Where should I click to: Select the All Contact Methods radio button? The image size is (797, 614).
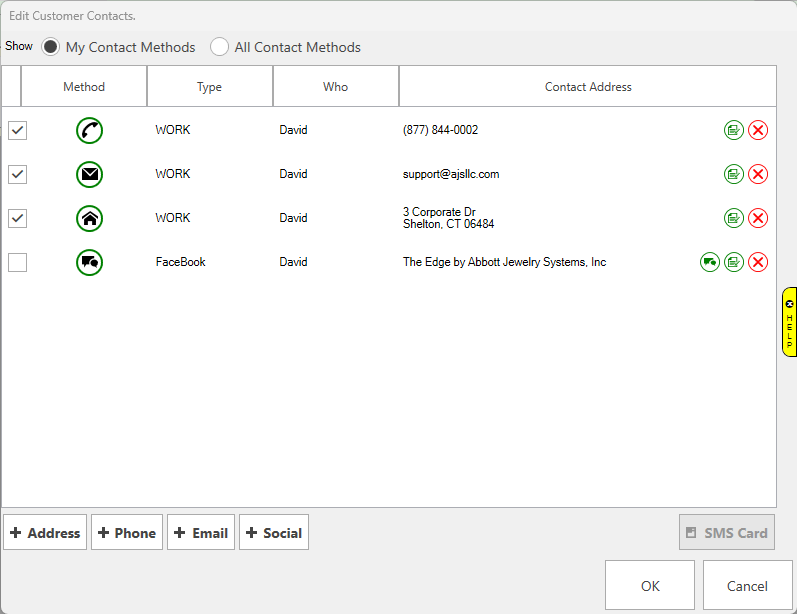[x=219, y=47]
